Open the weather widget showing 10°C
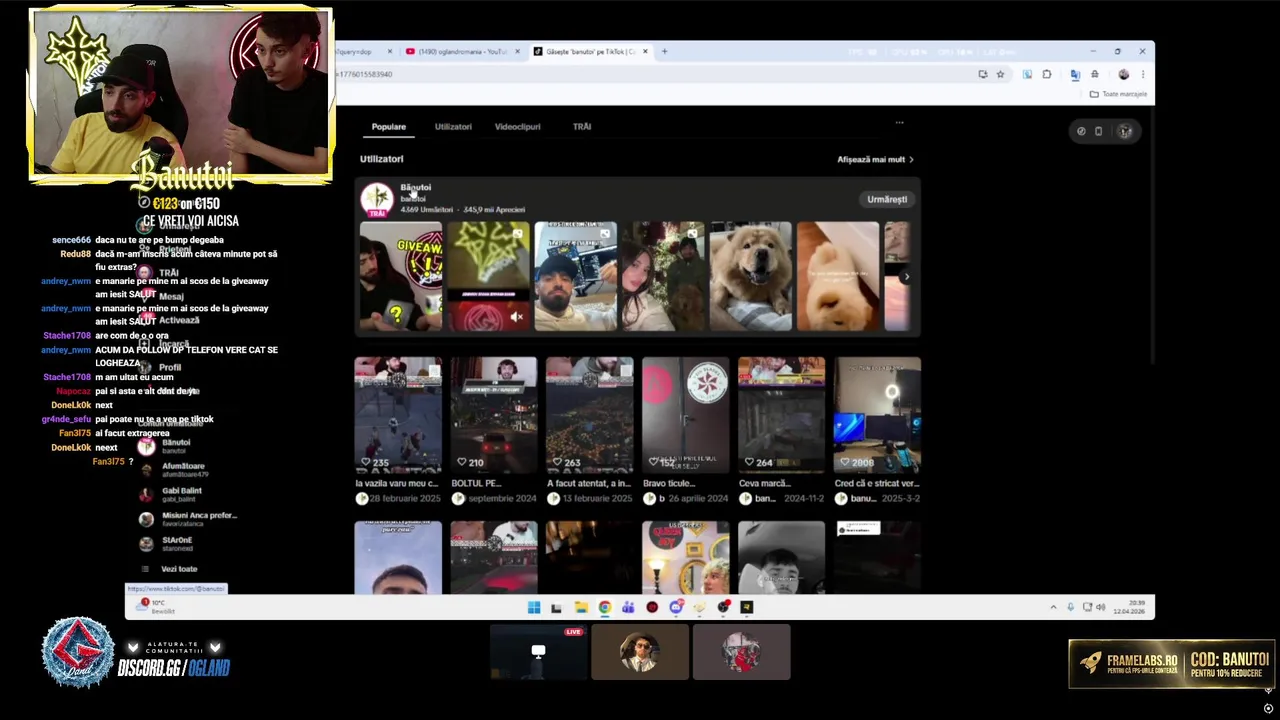The height and width of the screenshot is (720, 1280). click(156, 606)
